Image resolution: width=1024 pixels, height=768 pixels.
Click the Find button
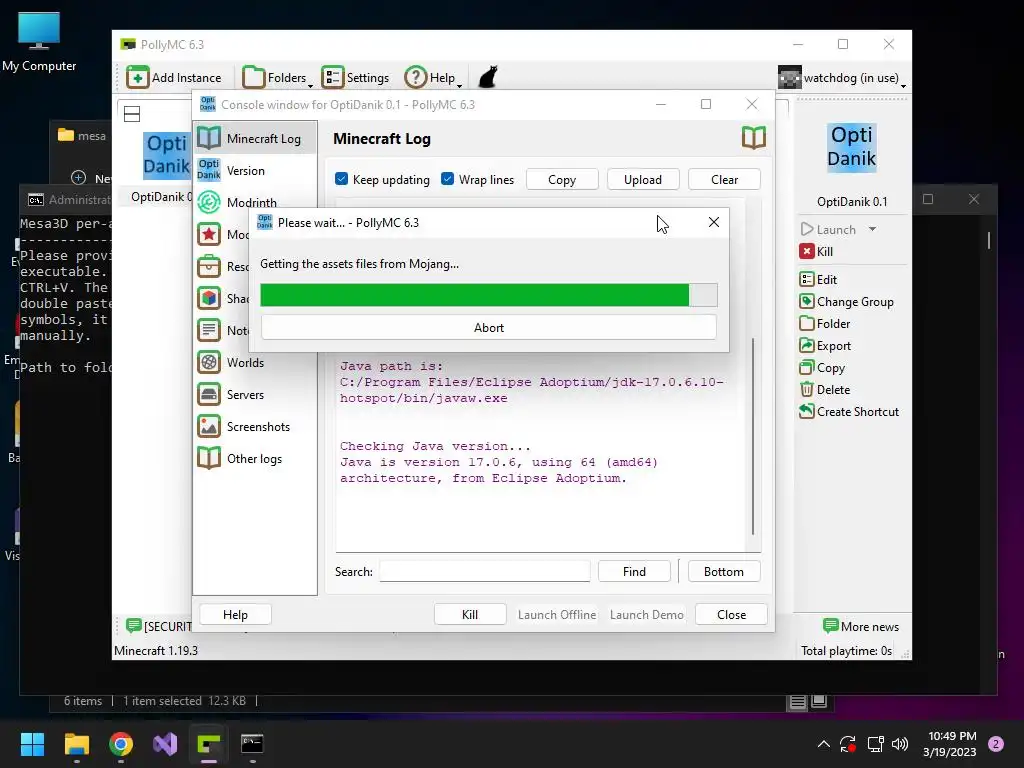click(634, 571)
